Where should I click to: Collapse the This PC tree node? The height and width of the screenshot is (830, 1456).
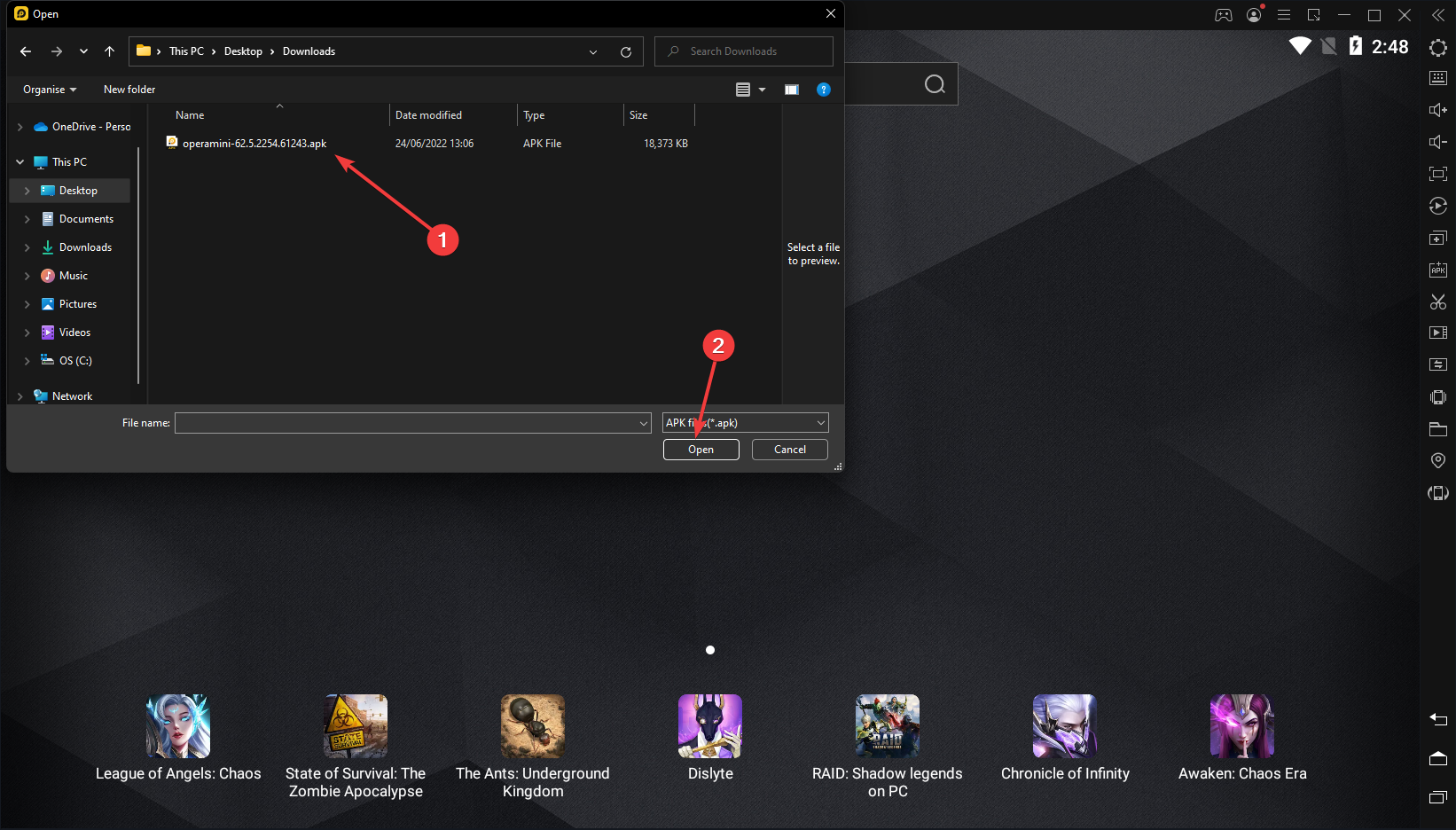(x=20, y=162)
